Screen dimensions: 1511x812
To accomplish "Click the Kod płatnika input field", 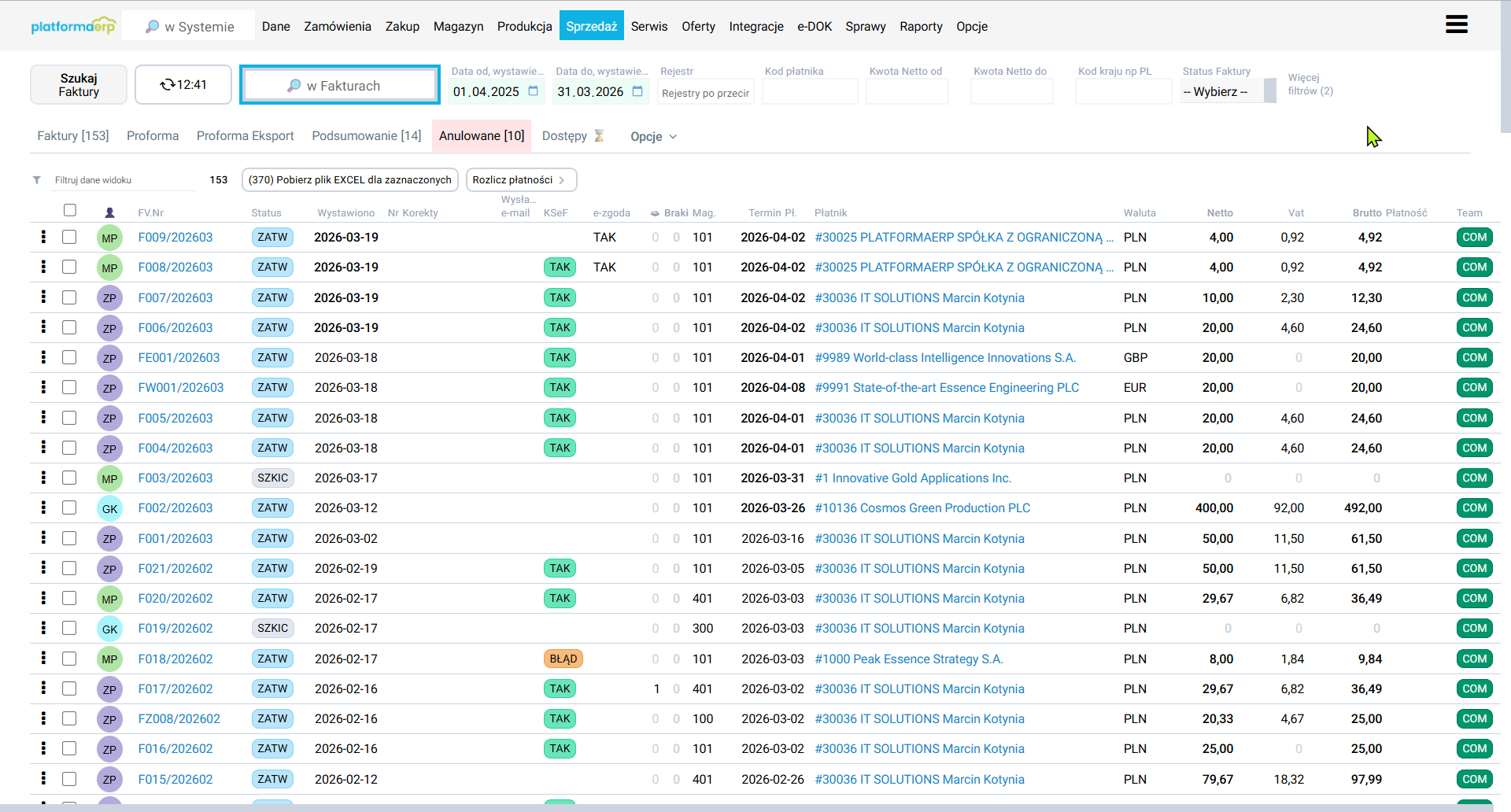I will [810, 92].
